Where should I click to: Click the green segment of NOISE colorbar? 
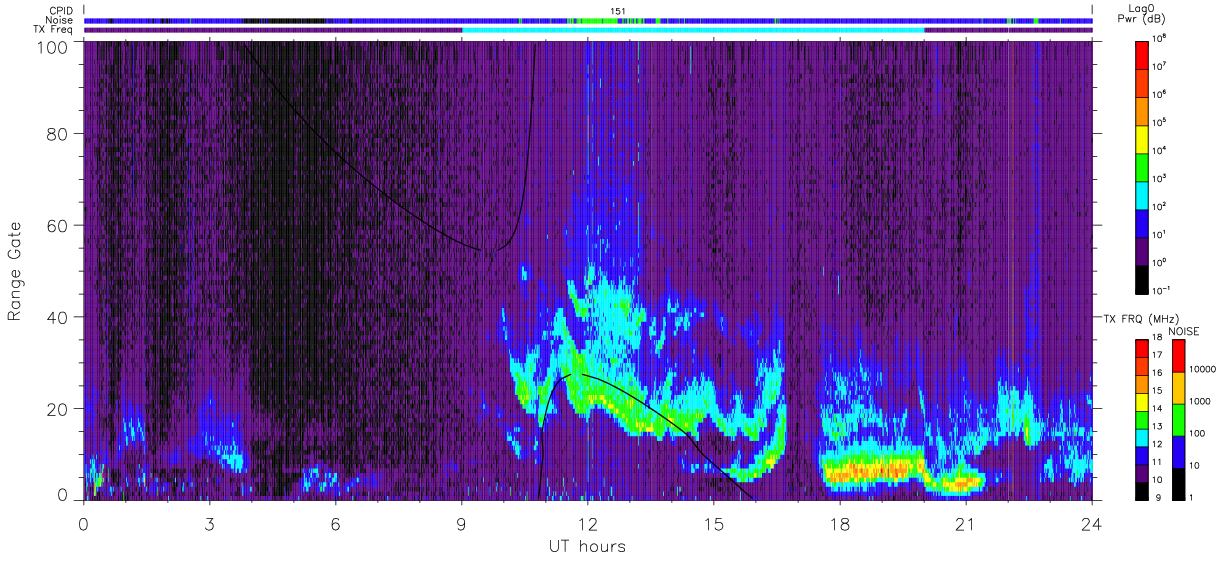1178,420
